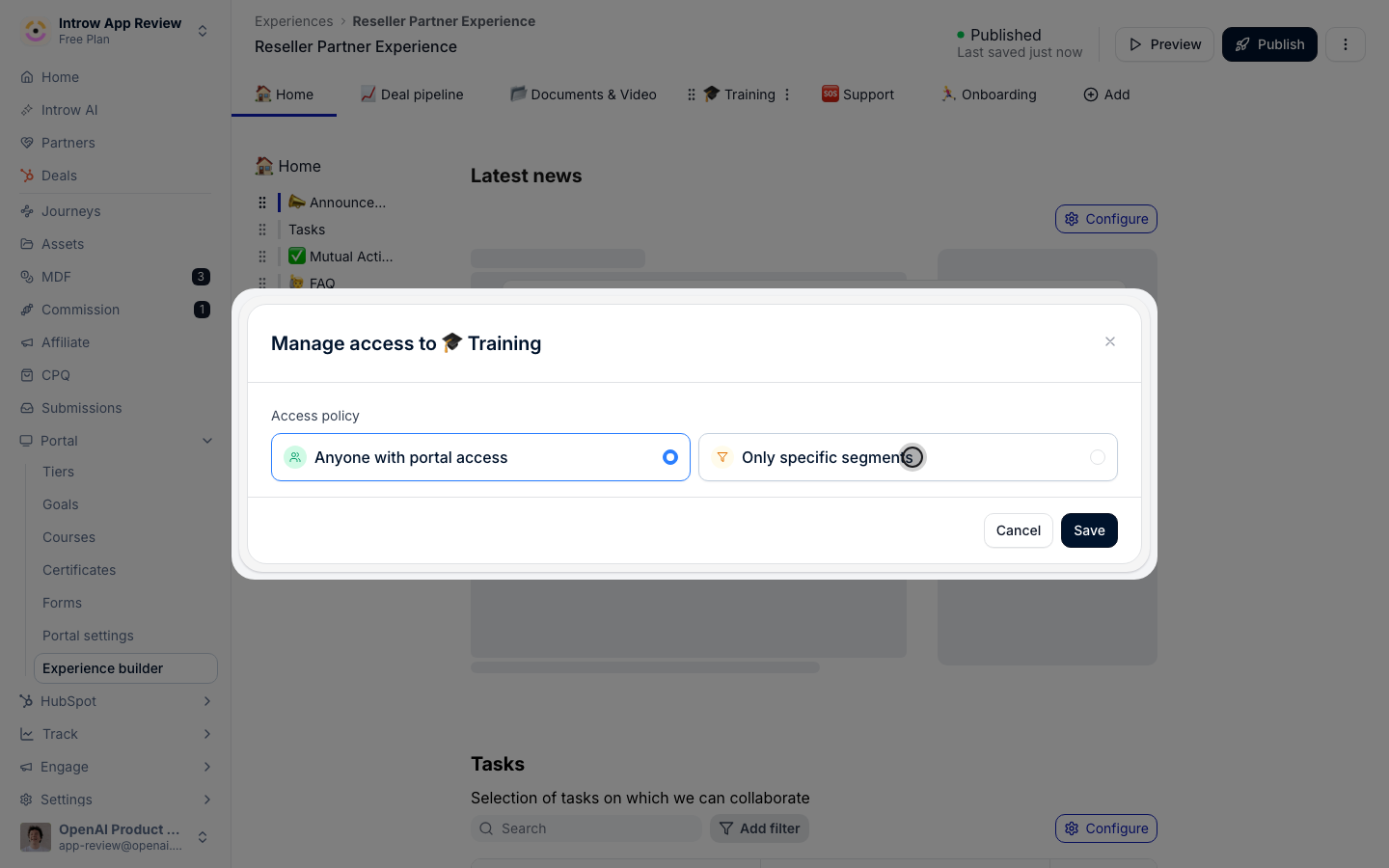
Task: Expand the Settings sidebar section
Action: [207, 800]
